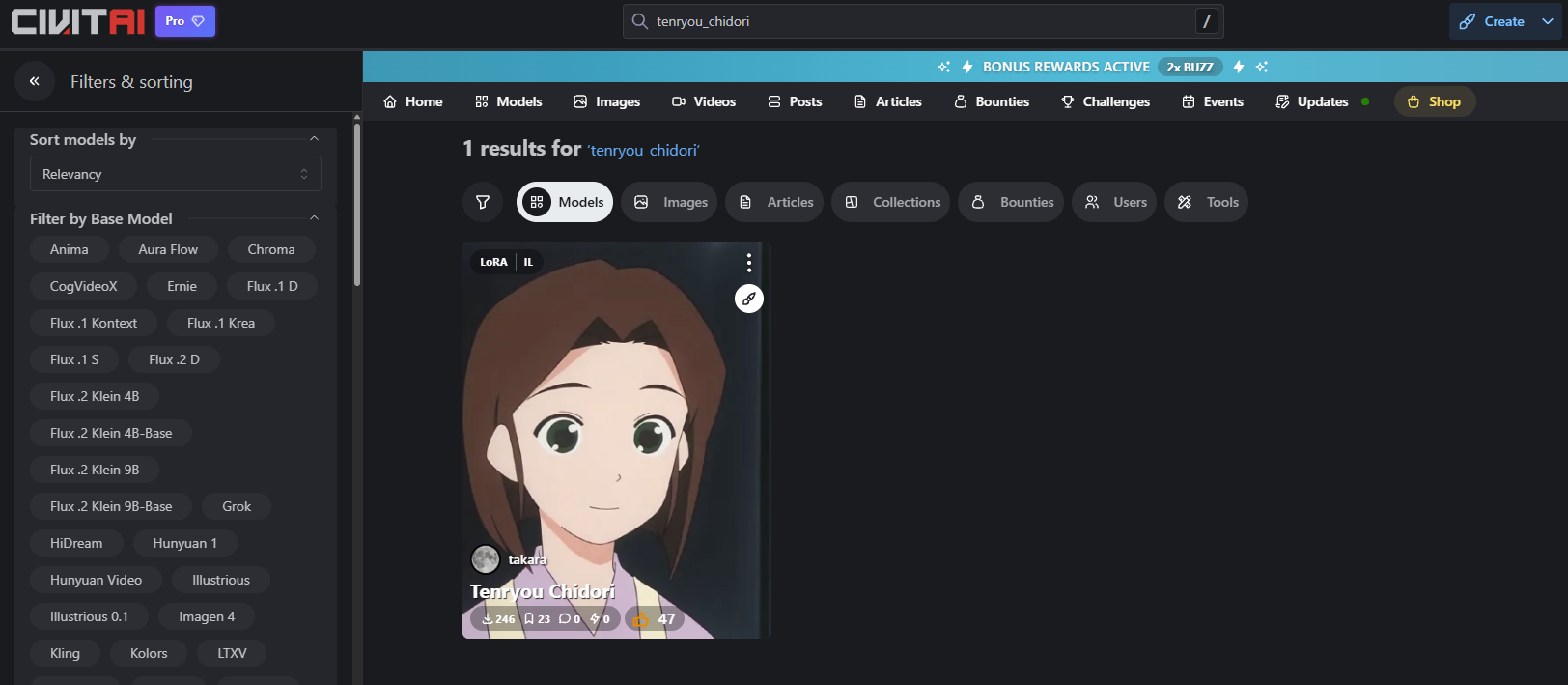
Task: Click the Civitai logo
Action: point(78,21)
